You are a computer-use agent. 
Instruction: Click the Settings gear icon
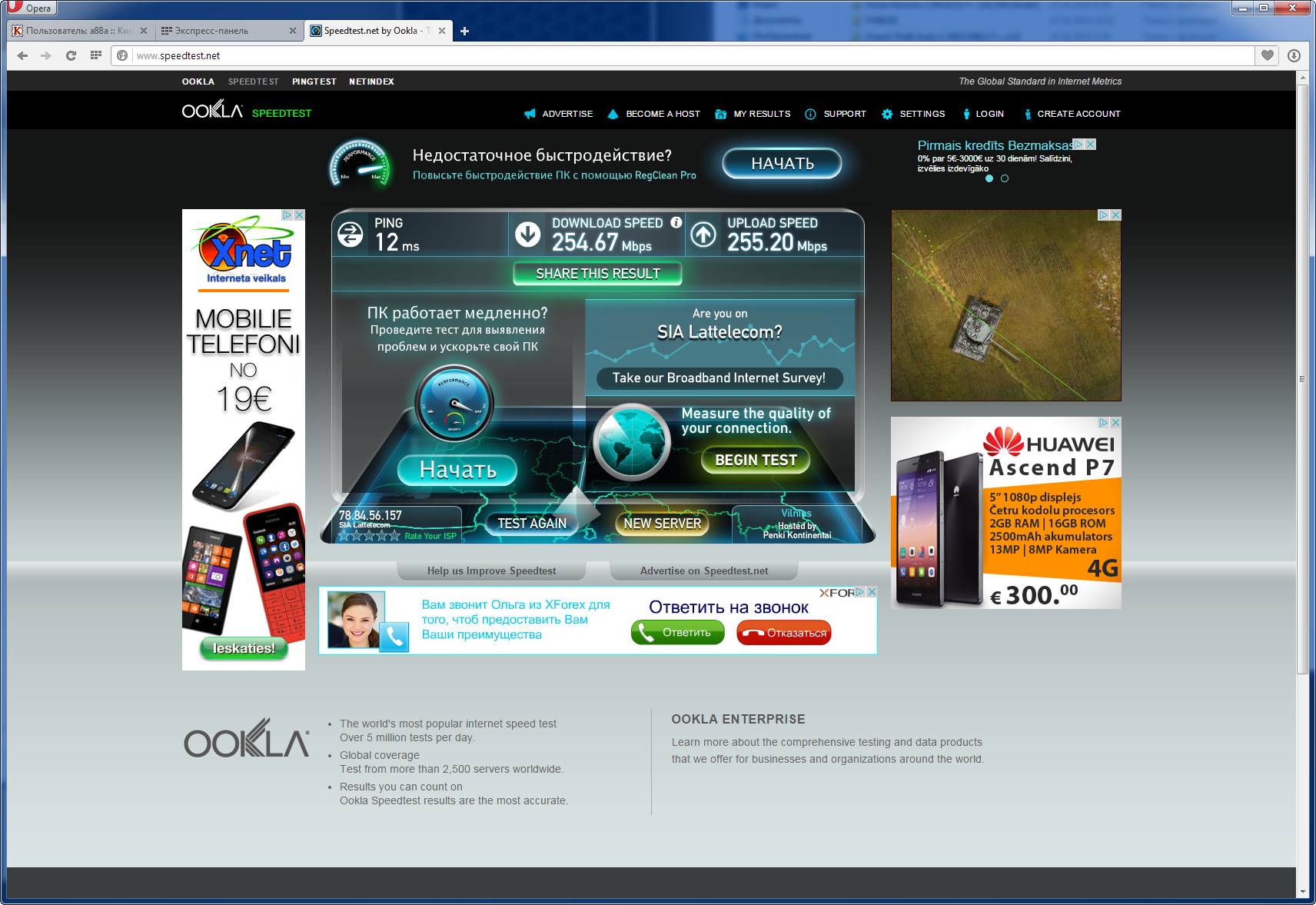coord(887,114)
